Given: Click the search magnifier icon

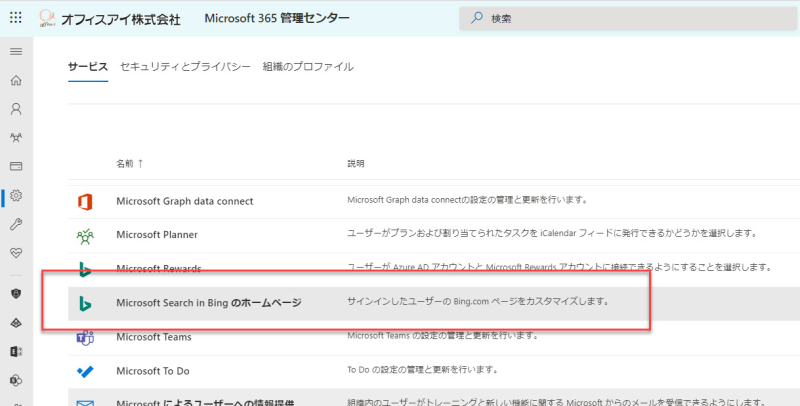Looking at the screenshot, I should [x=477, y=18].
